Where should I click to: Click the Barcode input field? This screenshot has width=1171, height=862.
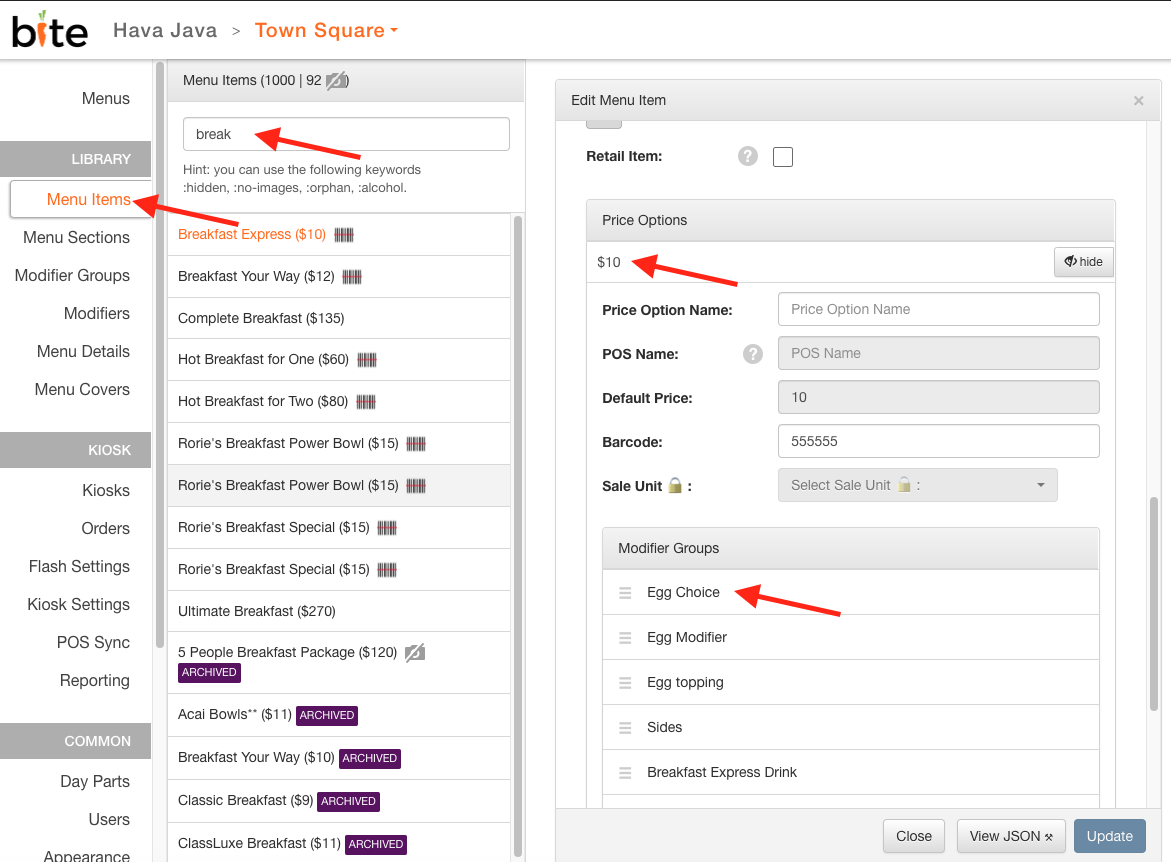pos(938,441)
